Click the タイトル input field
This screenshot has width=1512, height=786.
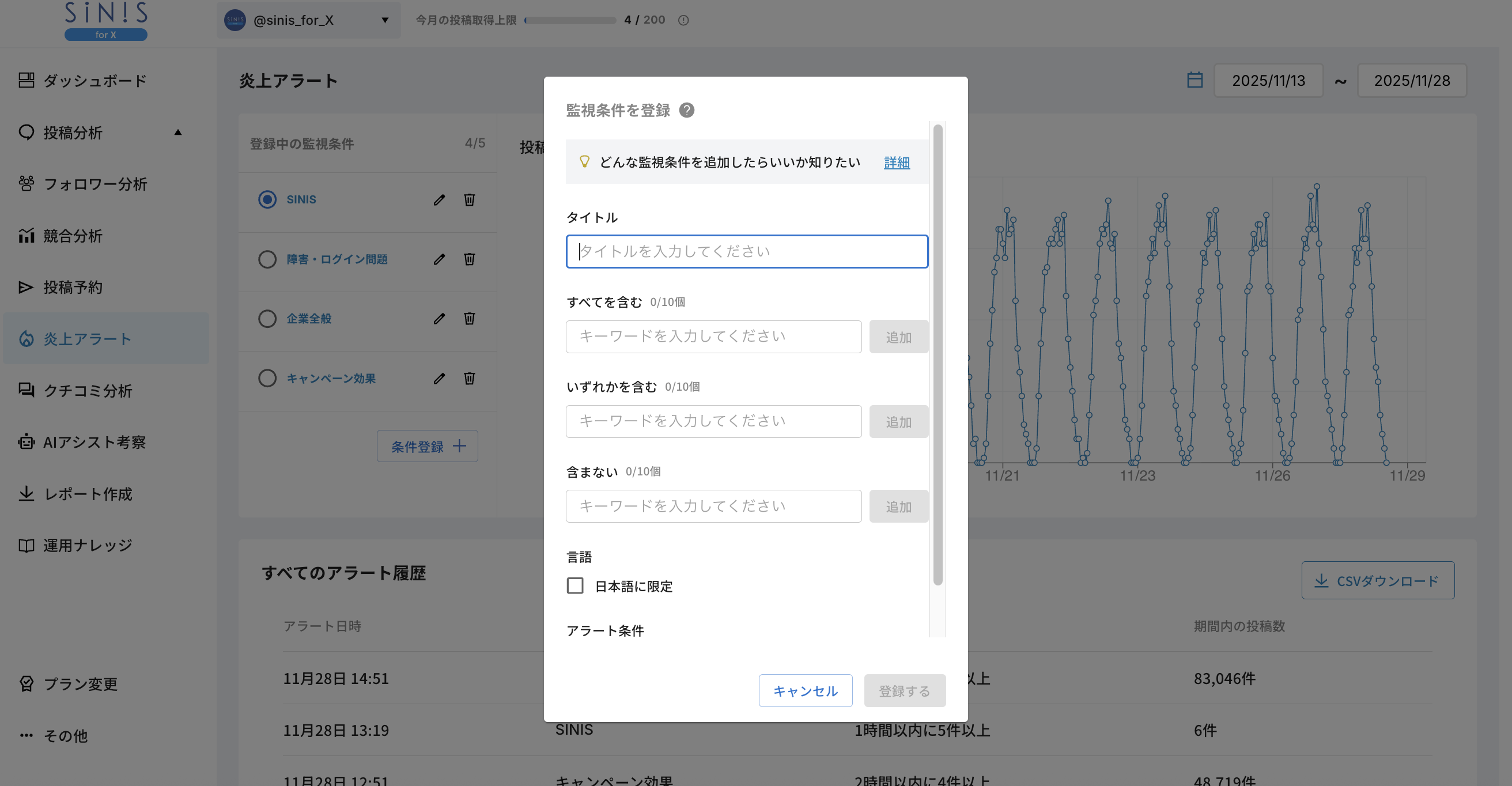click(x=747, y=251)
